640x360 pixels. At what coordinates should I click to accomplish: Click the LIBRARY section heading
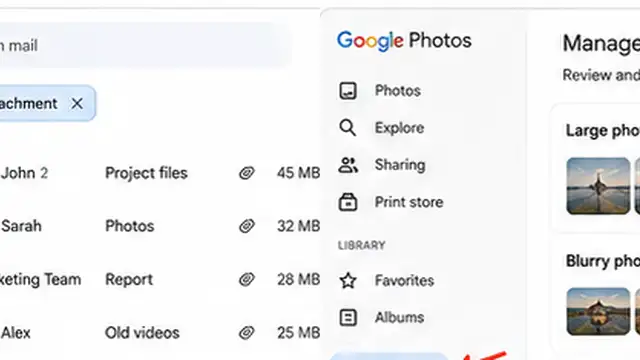pos(362,245)
